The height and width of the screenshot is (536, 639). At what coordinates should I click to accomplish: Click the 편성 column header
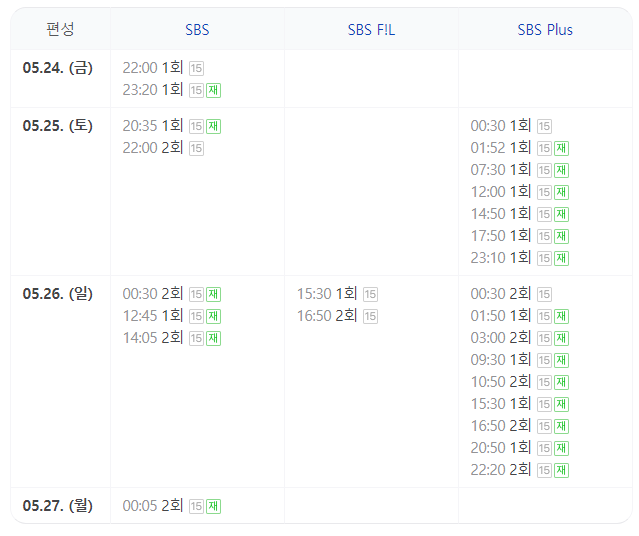60,29
